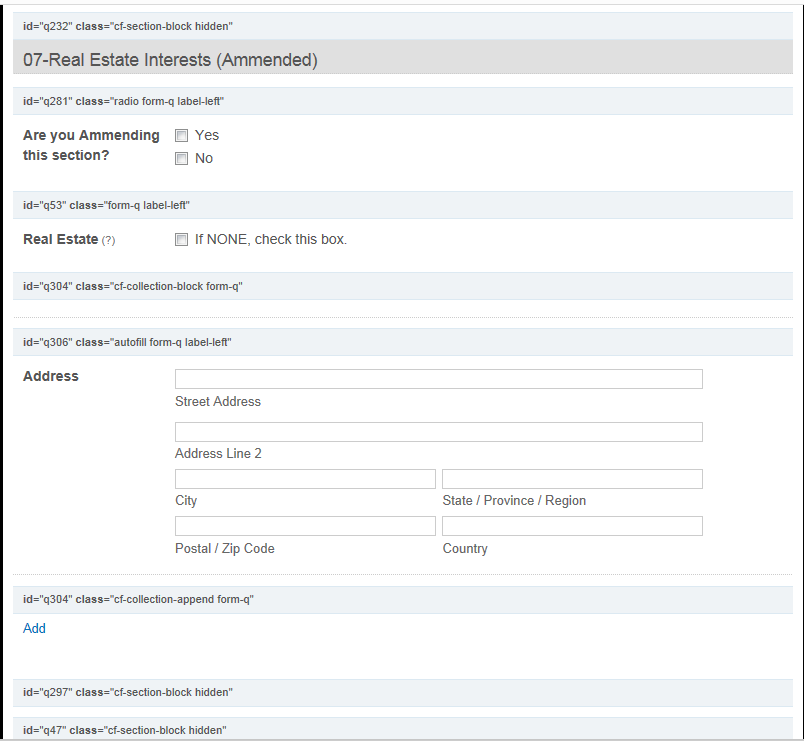The width and height of the screenshot is (804, 741).
Task: Click the '07-Real Estate Interests (Ammended)' section heading
Action: 170,60
